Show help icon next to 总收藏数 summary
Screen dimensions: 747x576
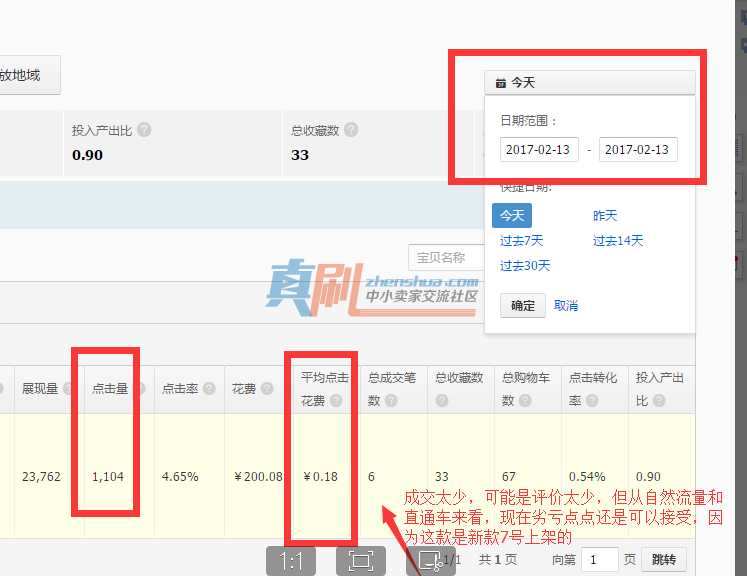pyautogui.click(x=351, y=130)
